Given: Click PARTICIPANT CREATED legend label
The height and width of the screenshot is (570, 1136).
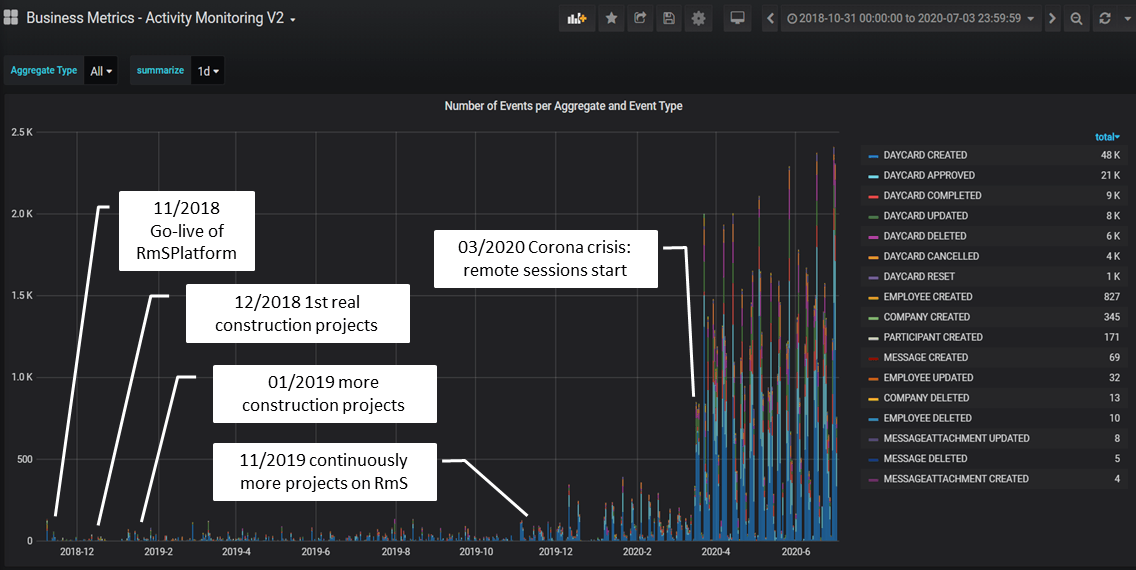Looking at the screenshot, I should [932, 338].
